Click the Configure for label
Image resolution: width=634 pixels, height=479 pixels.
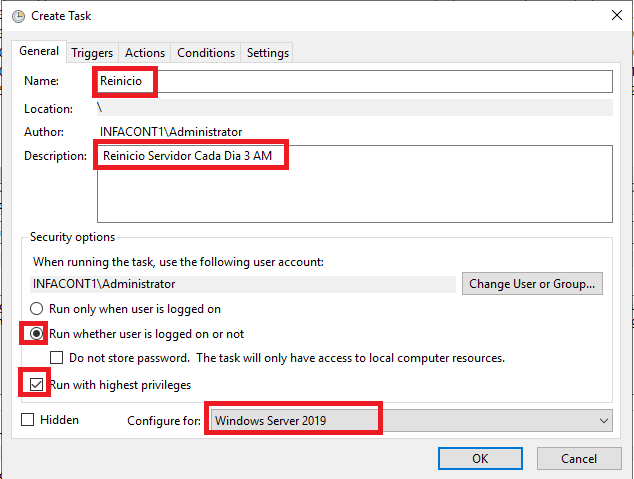[164, 421]
